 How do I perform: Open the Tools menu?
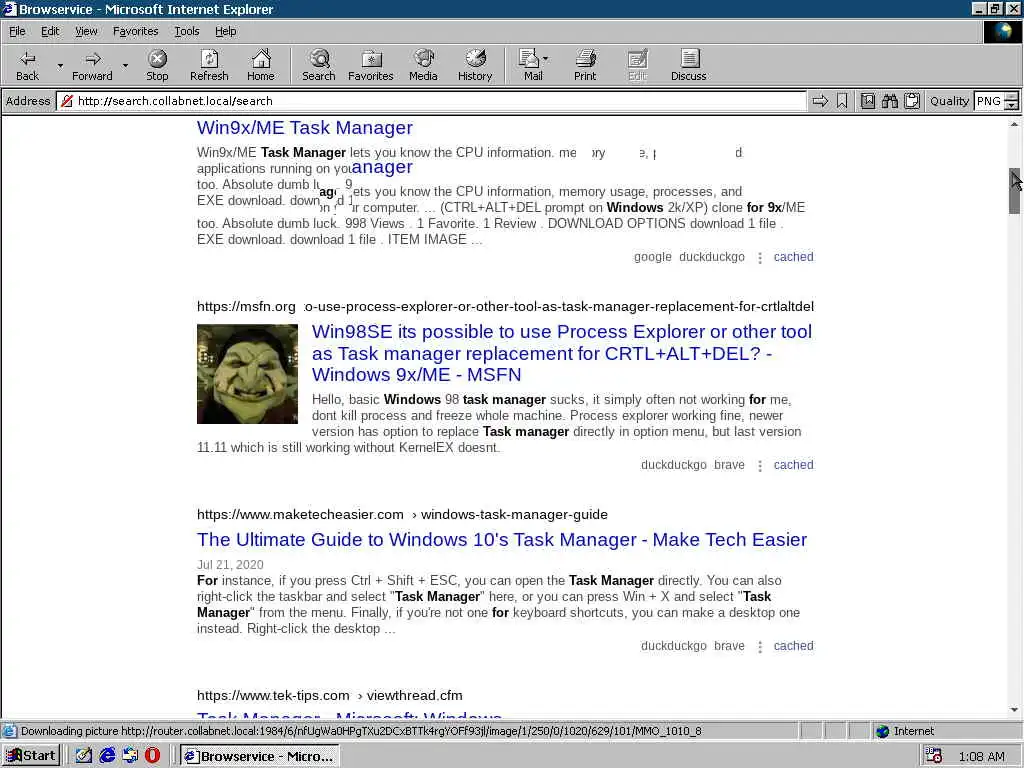pyautogui.click(x=186, y=31)
